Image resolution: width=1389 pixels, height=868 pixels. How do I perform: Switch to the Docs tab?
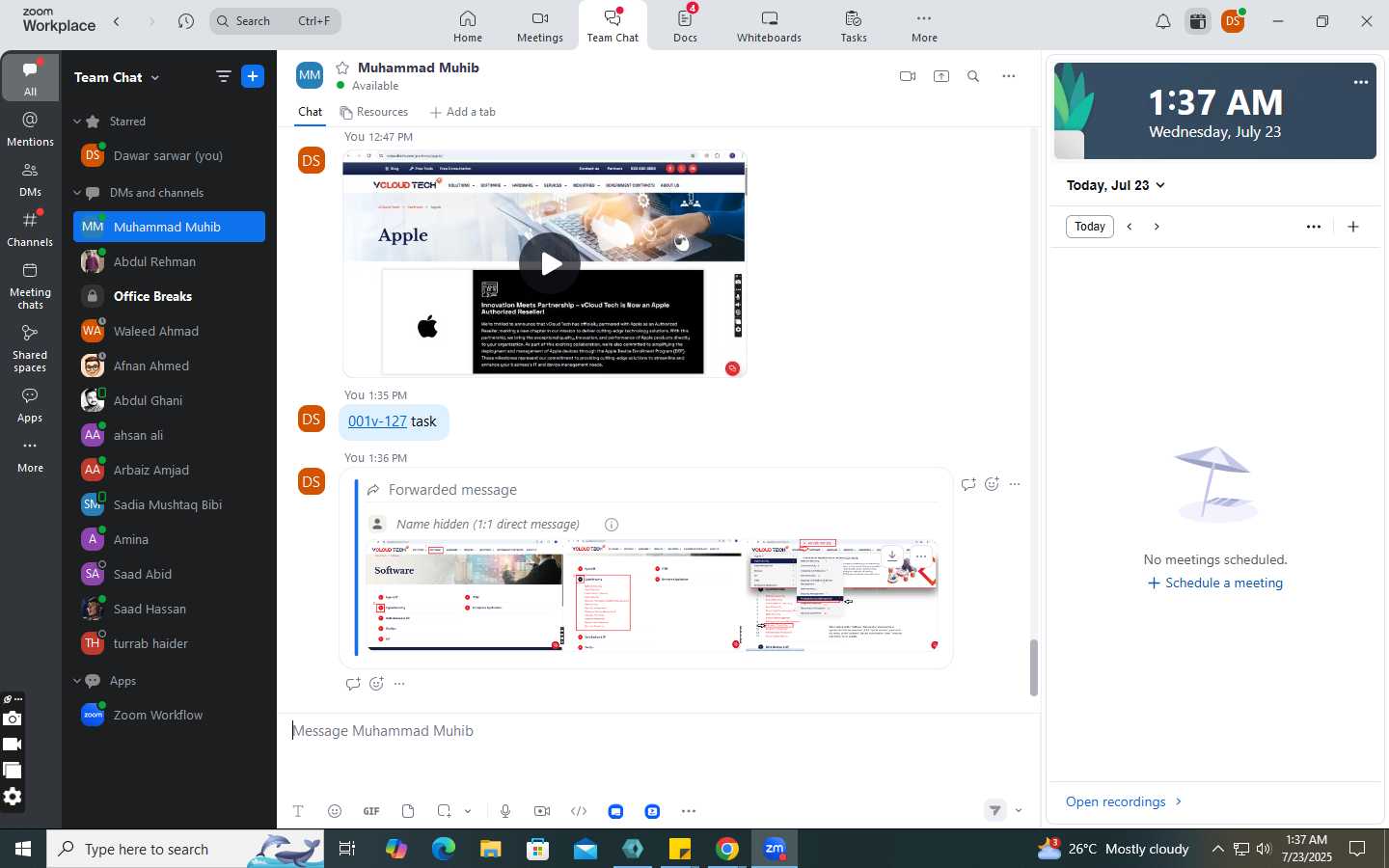[686, 26]
